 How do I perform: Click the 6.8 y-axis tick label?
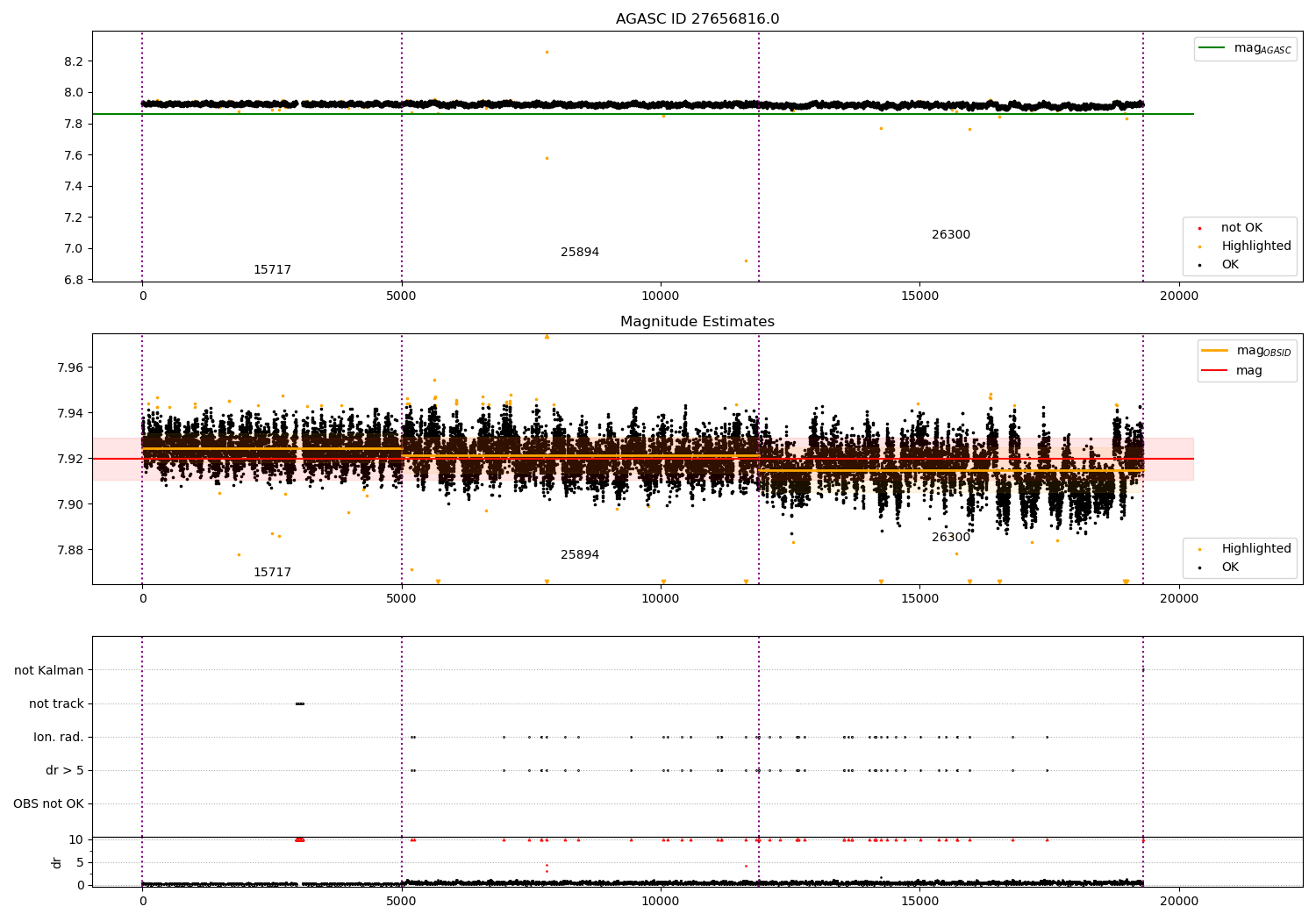click(x=74, y=280)
